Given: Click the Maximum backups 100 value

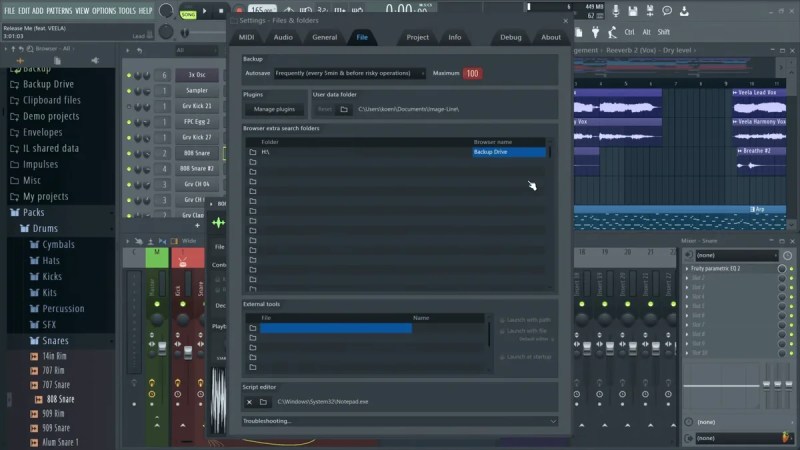Looking at the screenshot, I should [472, 73].
